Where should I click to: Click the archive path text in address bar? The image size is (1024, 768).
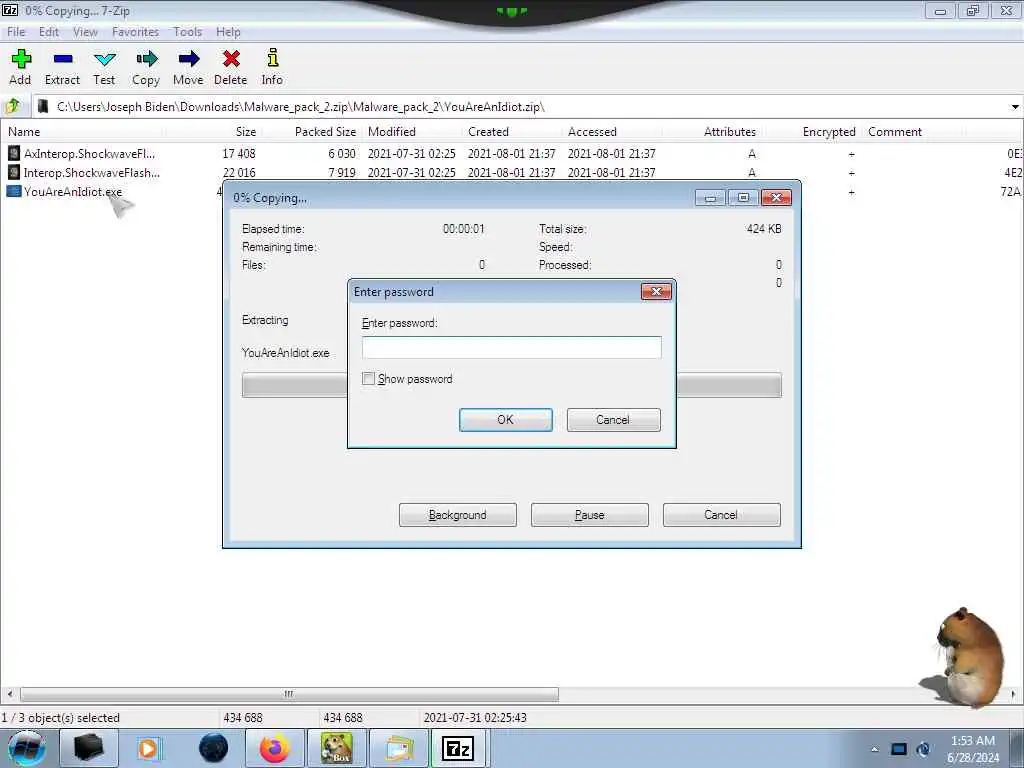pyautogui.click(x=300, y=107)
